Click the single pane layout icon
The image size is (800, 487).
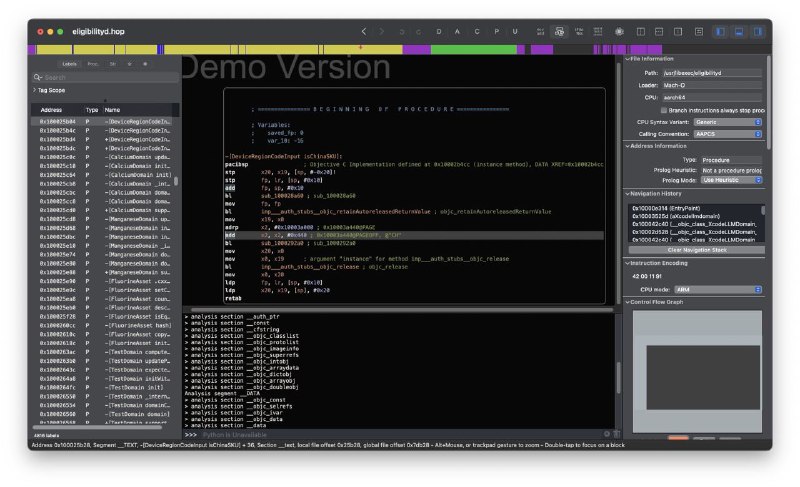pyautogui.click(x=678, y=32)
